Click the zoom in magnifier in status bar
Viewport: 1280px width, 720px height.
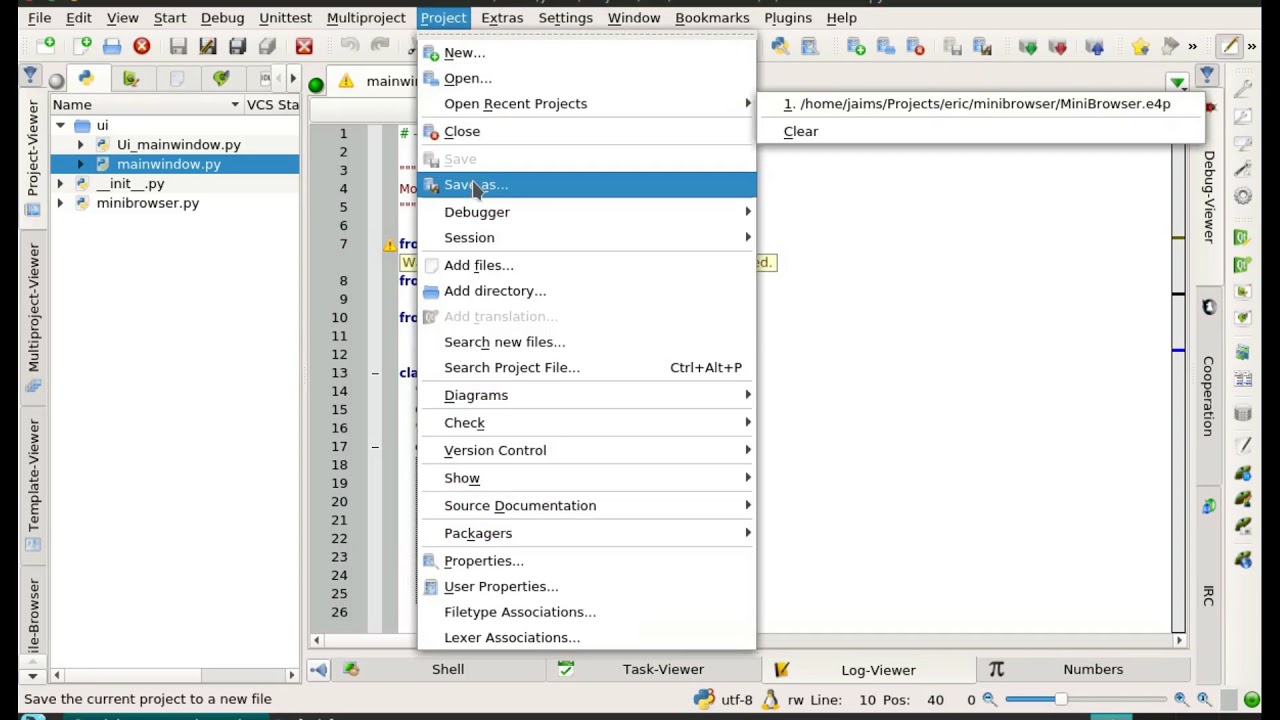tap(1181, 700)
